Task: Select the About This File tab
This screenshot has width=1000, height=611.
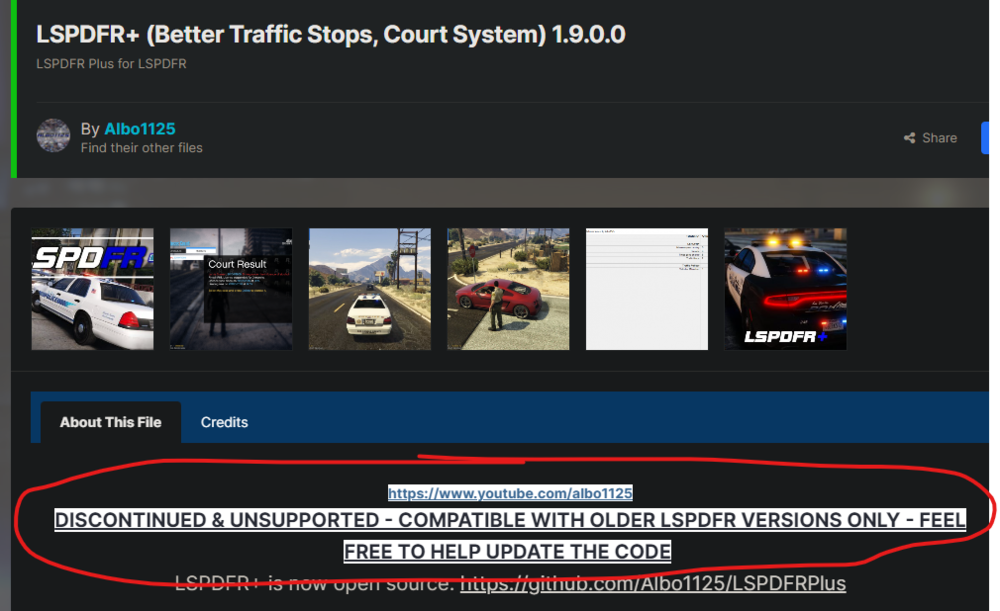Action: 110,421
